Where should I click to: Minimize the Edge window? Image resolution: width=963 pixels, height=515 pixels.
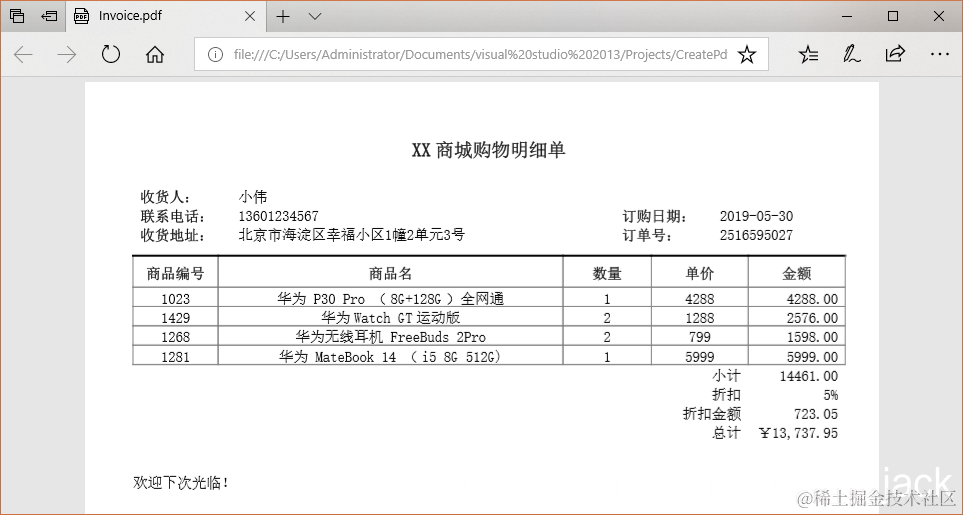(848, 17)
